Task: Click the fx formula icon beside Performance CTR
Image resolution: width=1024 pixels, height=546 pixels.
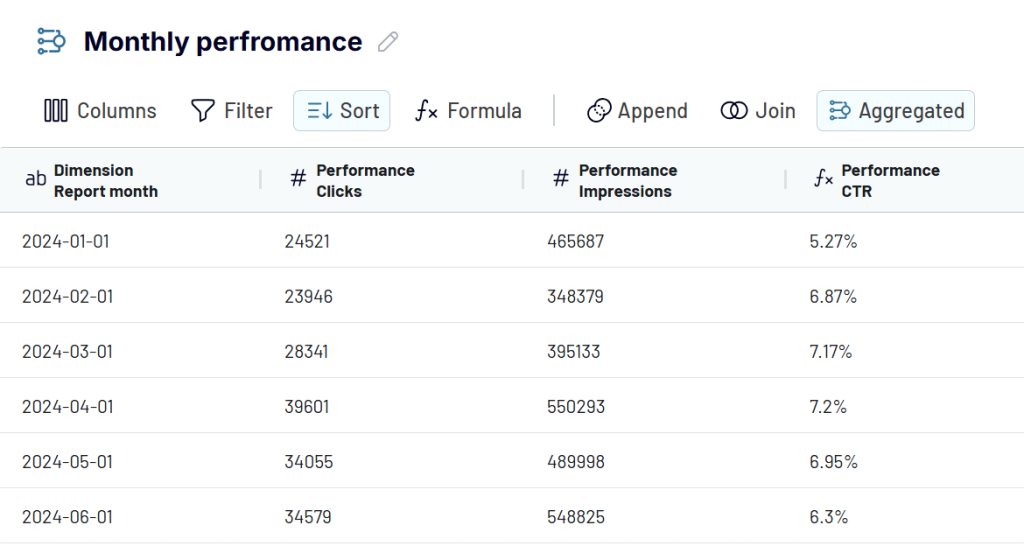Action: (824, 178)
